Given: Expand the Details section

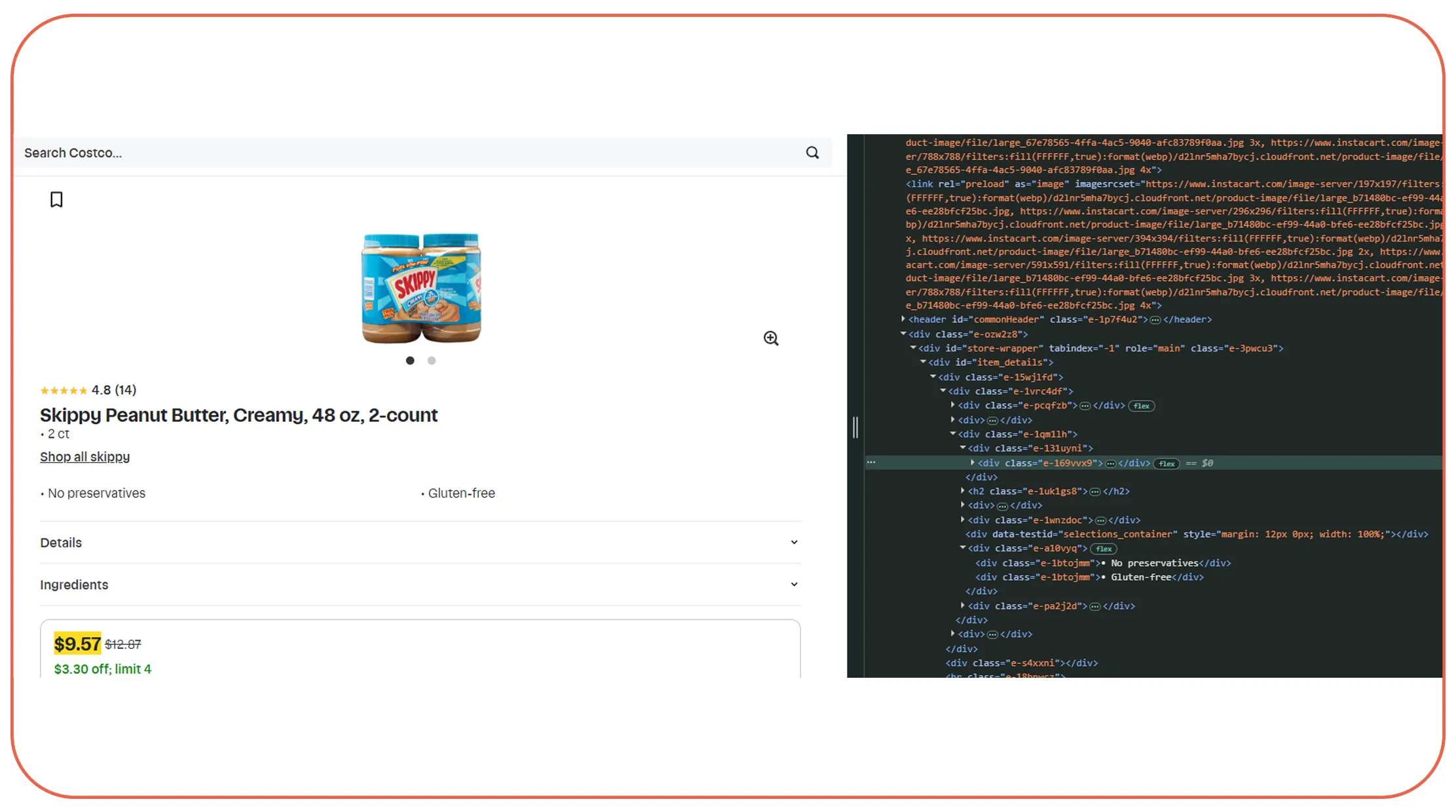Looking at the screenshot, I should (x=420, y=542).
